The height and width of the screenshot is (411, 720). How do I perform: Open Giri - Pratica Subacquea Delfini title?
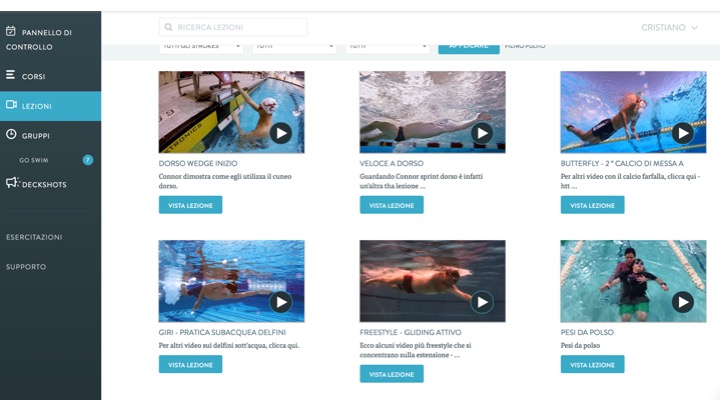coord(222,332)
